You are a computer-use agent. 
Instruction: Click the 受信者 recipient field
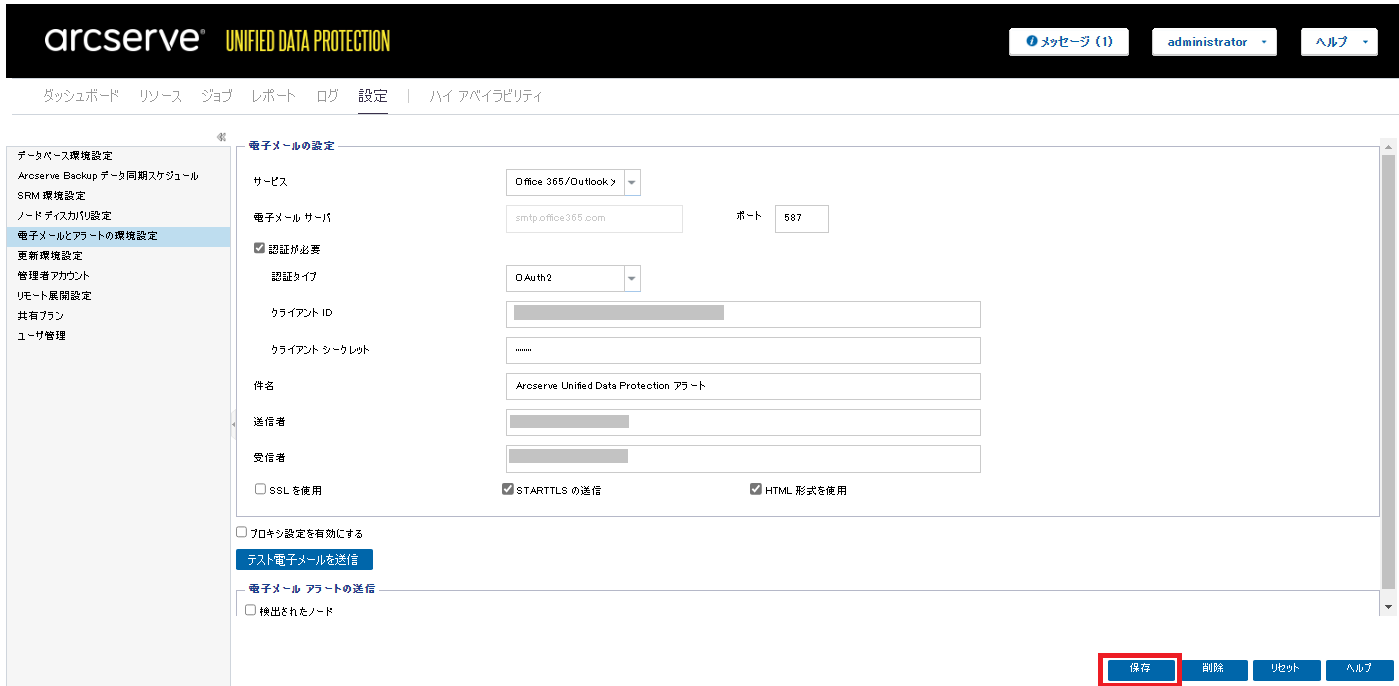click(x=743, y=458)
